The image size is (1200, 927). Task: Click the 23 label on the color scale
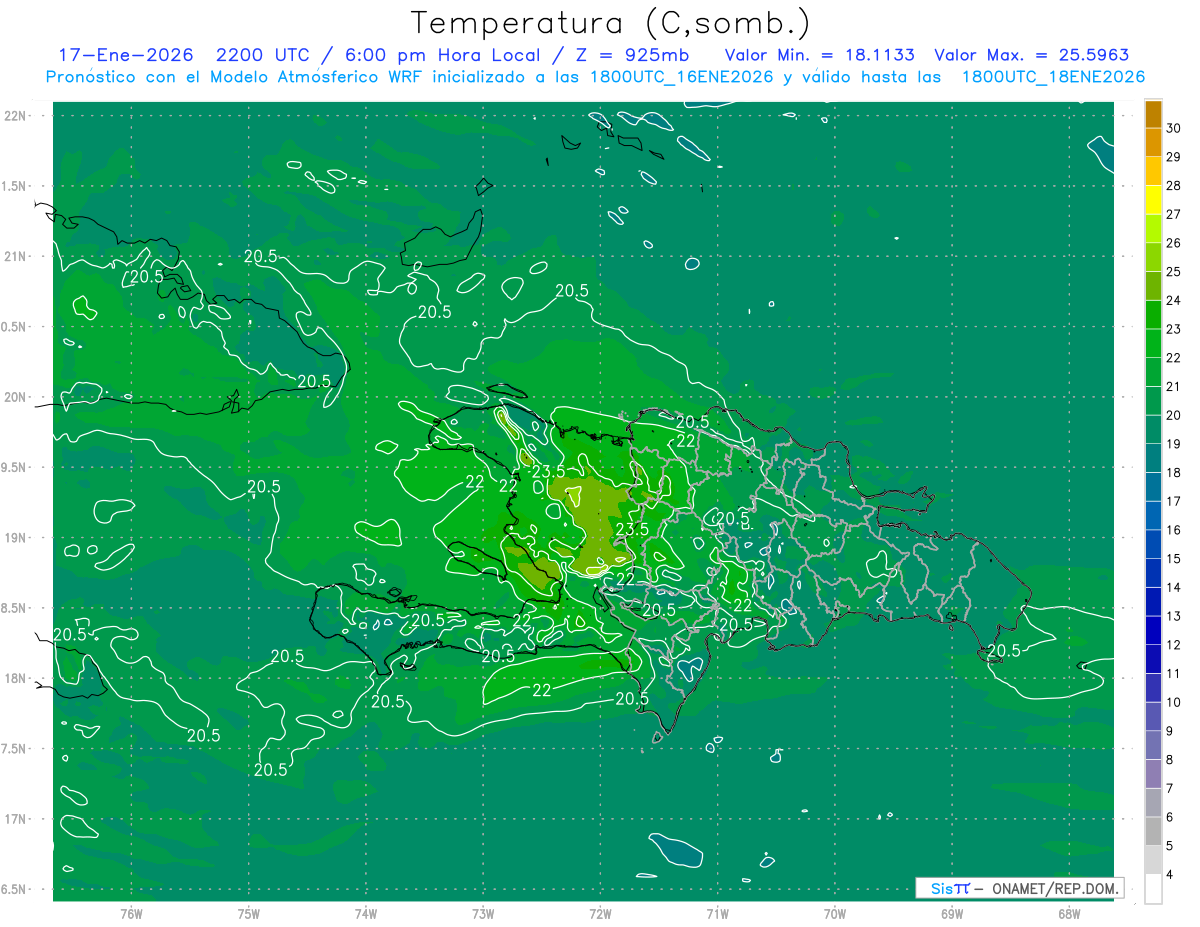[x=1174, y=328]
